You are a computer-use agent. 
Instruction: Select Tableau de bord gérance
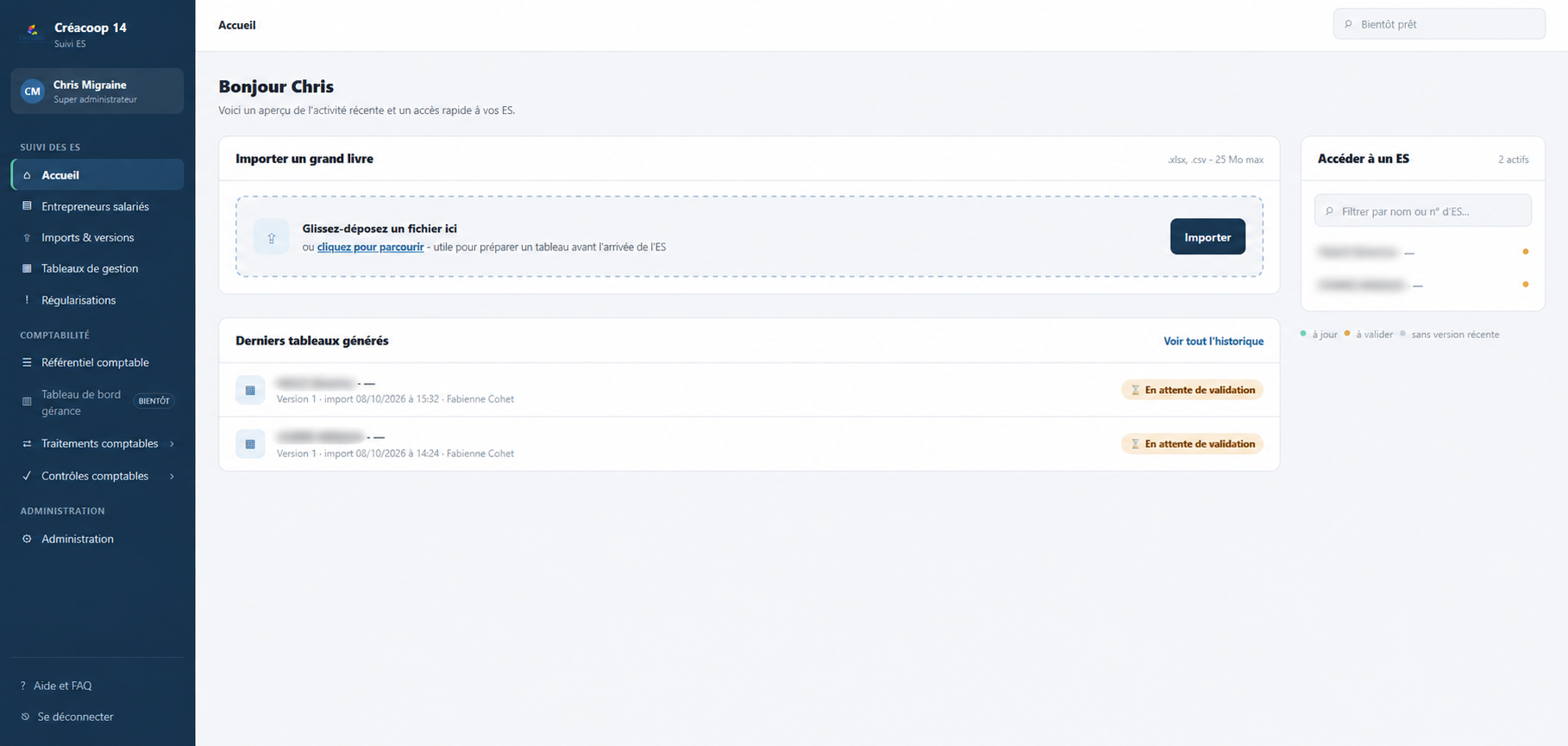pyautogui.click(x=97, y=402)
